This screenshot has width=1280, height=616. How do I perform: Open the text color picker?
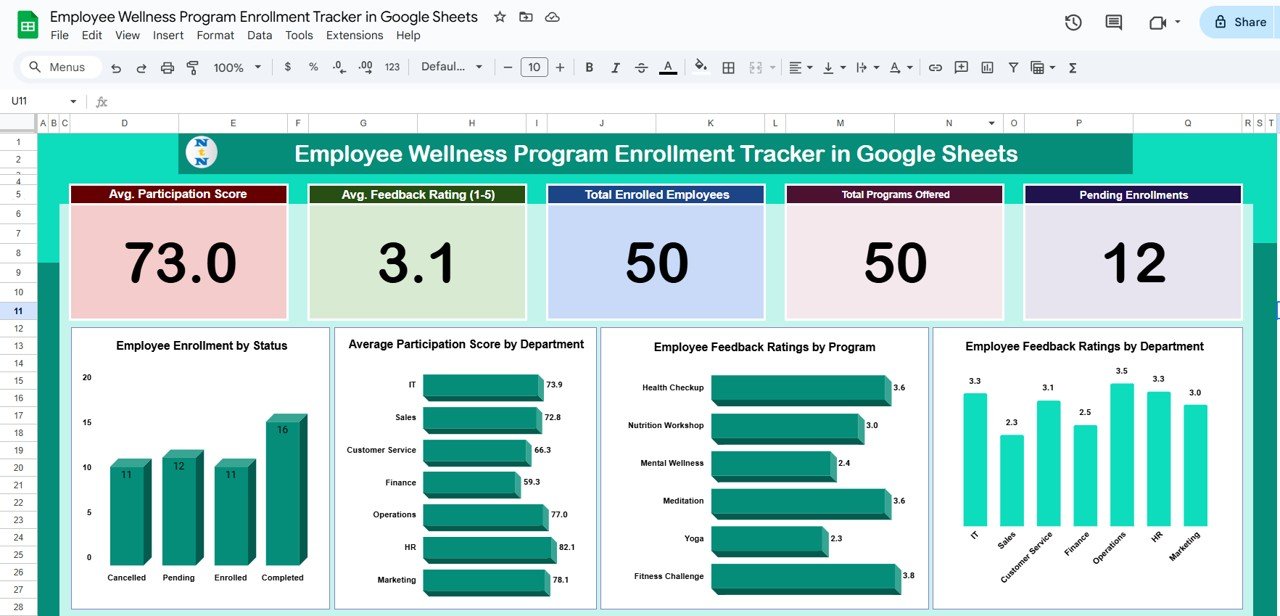tap(668, 67)
